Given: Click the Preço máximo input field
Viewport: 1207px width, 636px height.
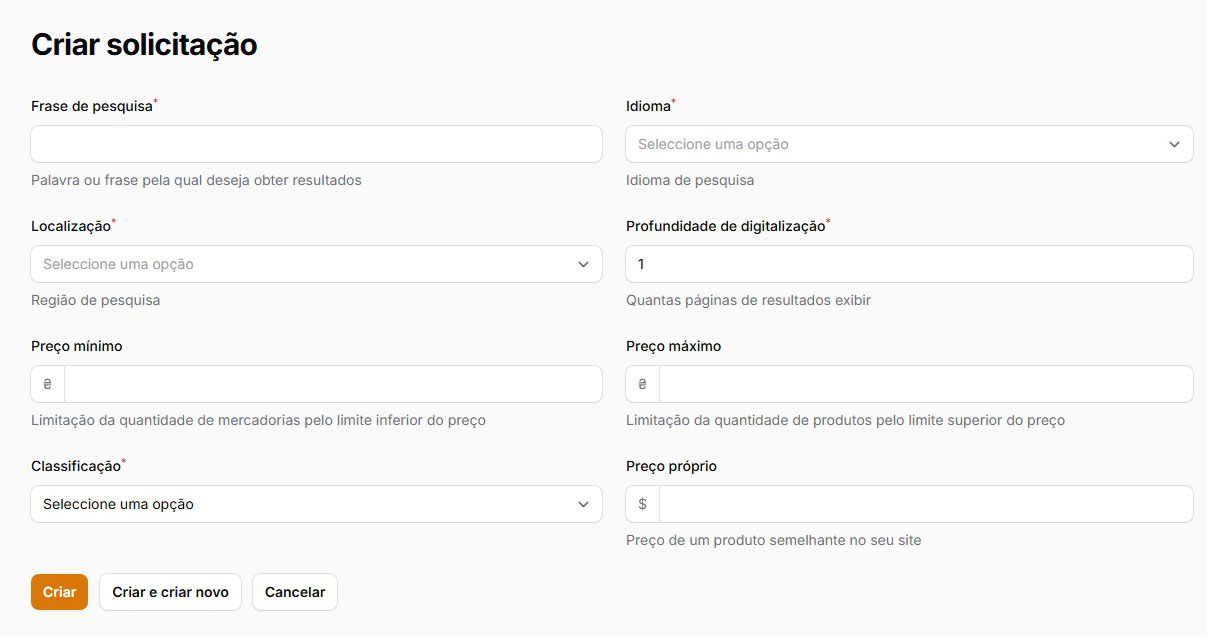Looking at the screenshot, I should tap(925, 384).
